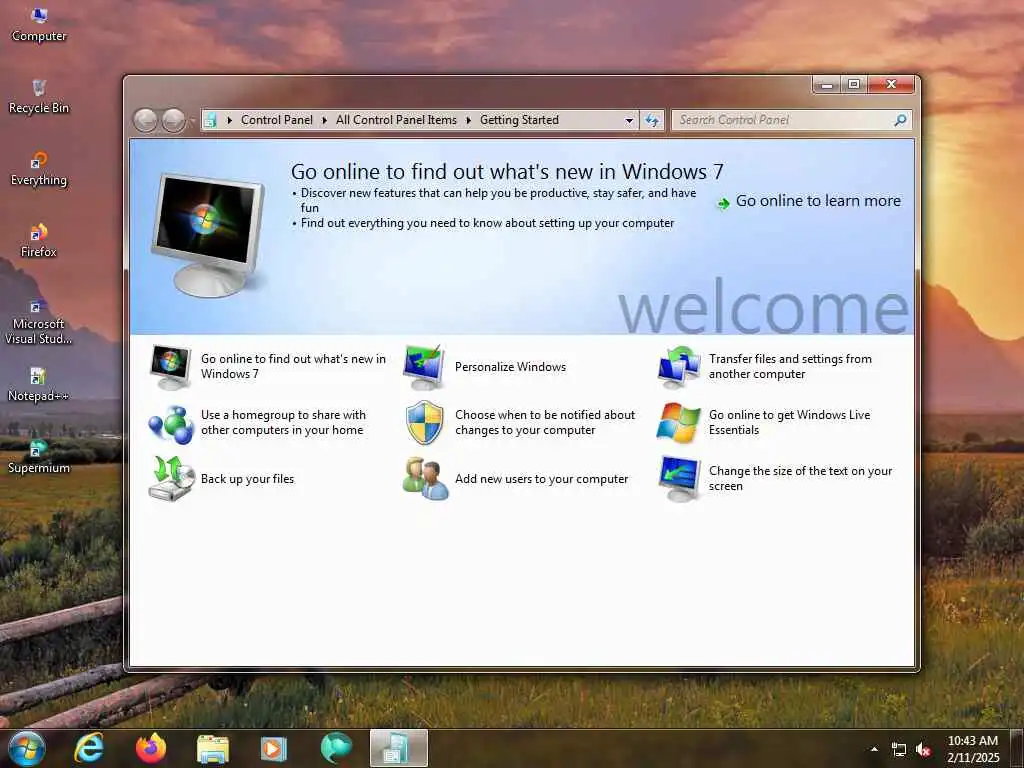Open Windows Media Player from taskbar
The width and height of the screenshot is (1024, 768).
274,749
